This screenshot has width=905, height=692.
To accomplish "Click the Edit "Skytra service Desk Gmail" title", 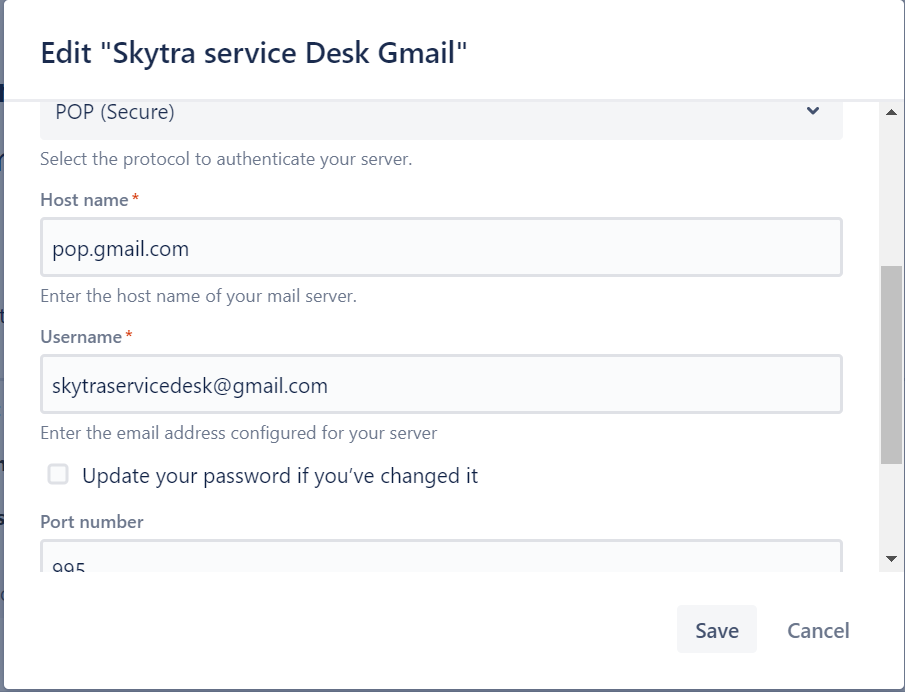I will pos(253,53).
